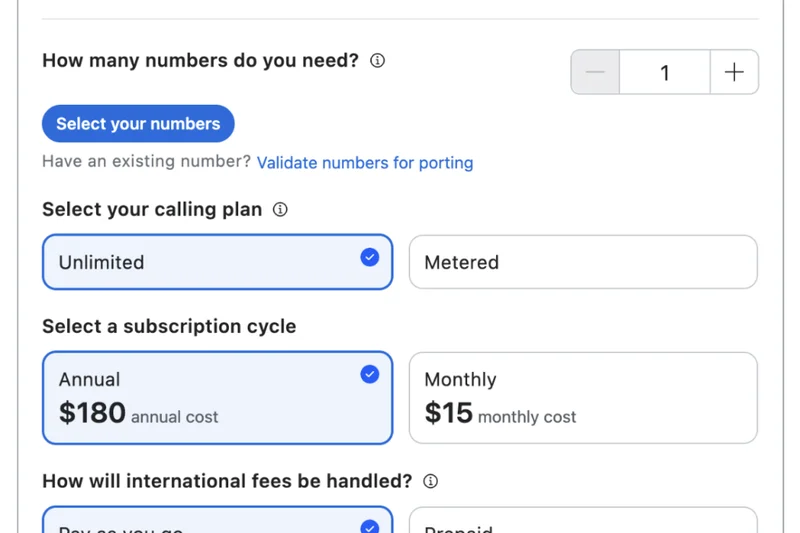Click the checkmark on the Pay as you go card
This screenshot has width=800, height=533.
tap(370, 526)
